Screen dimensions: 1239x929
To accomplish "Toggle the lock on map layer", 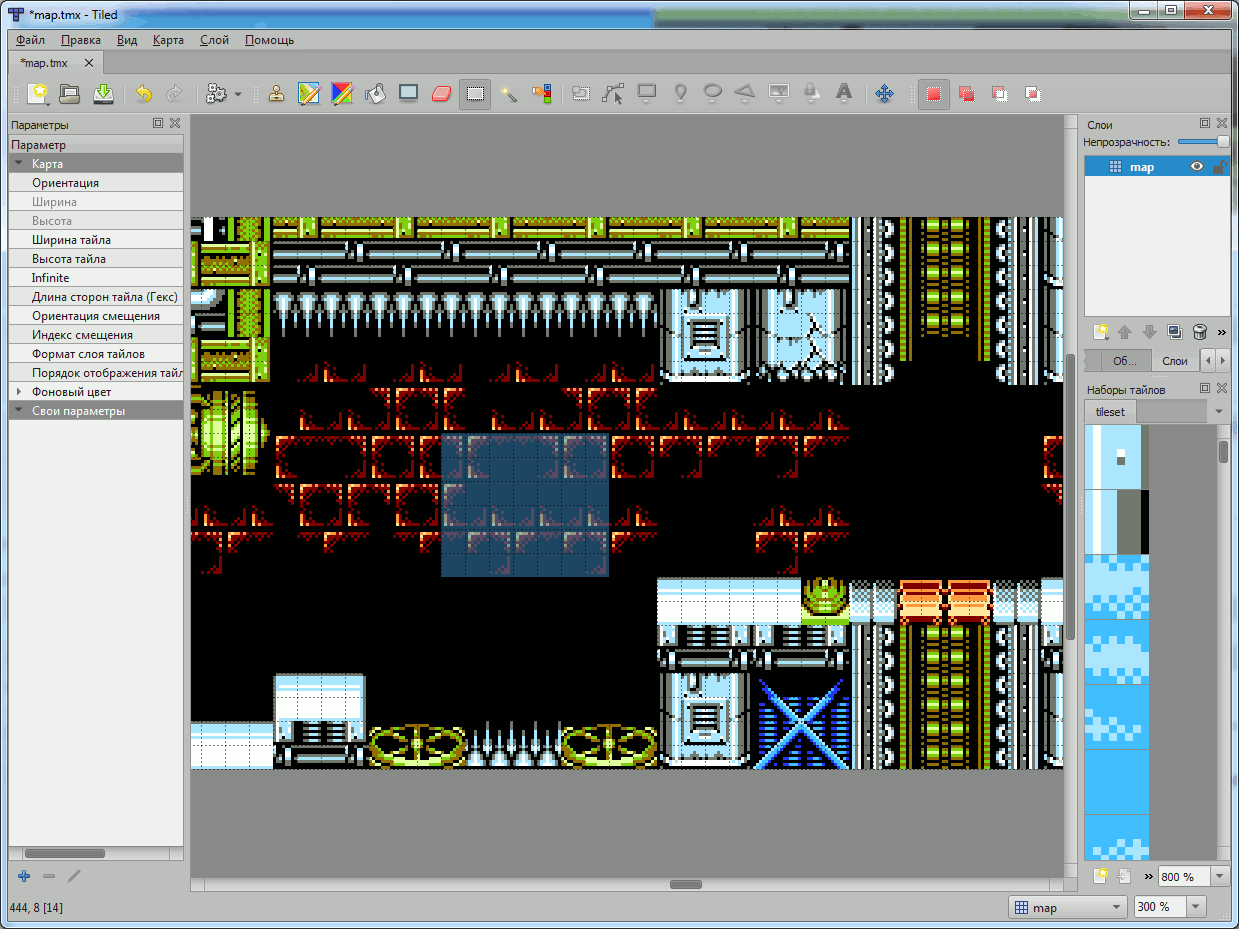I will coord(1218,167).
